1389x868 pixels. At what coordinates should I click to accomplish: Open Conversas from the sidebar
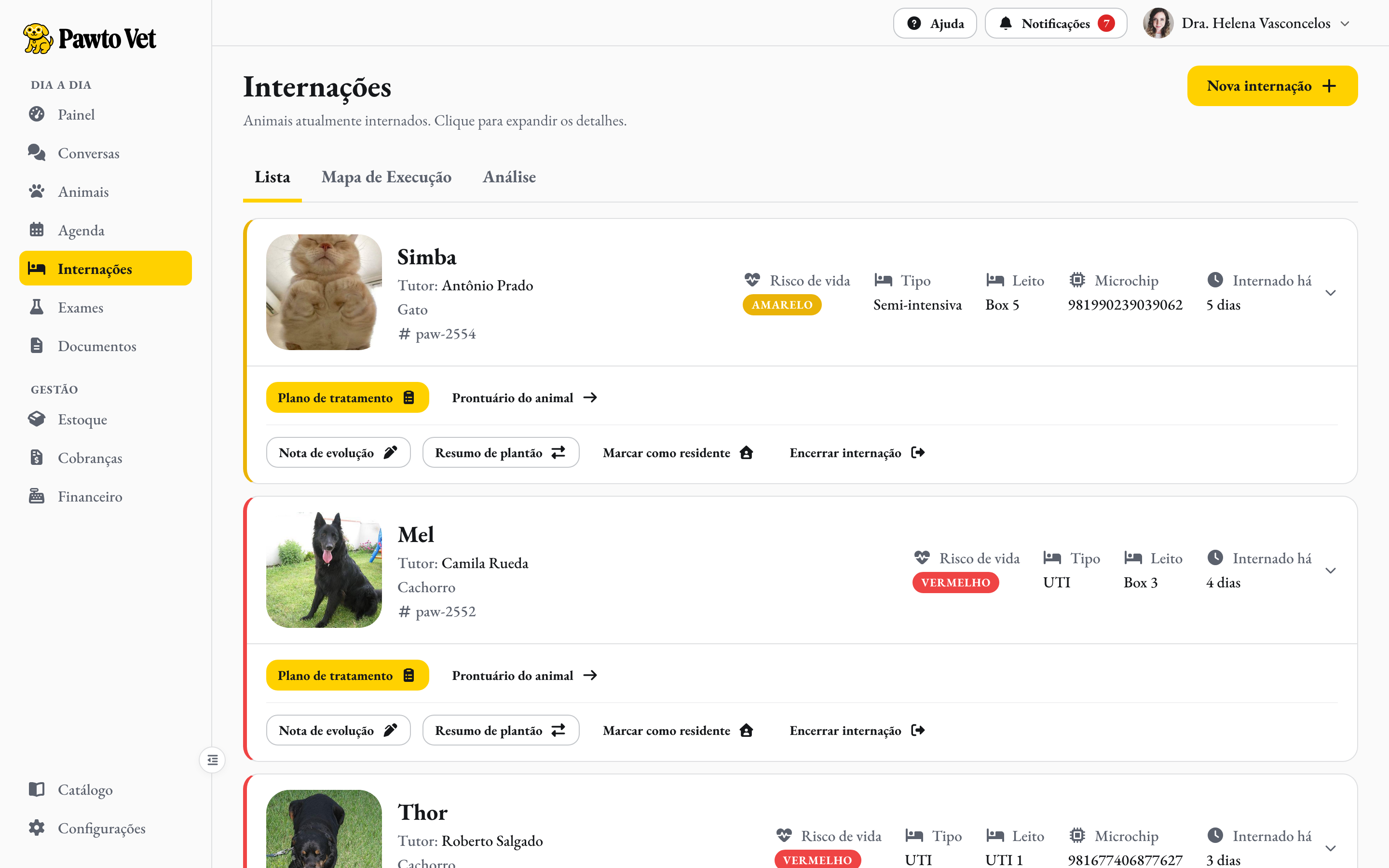point(106,153)
